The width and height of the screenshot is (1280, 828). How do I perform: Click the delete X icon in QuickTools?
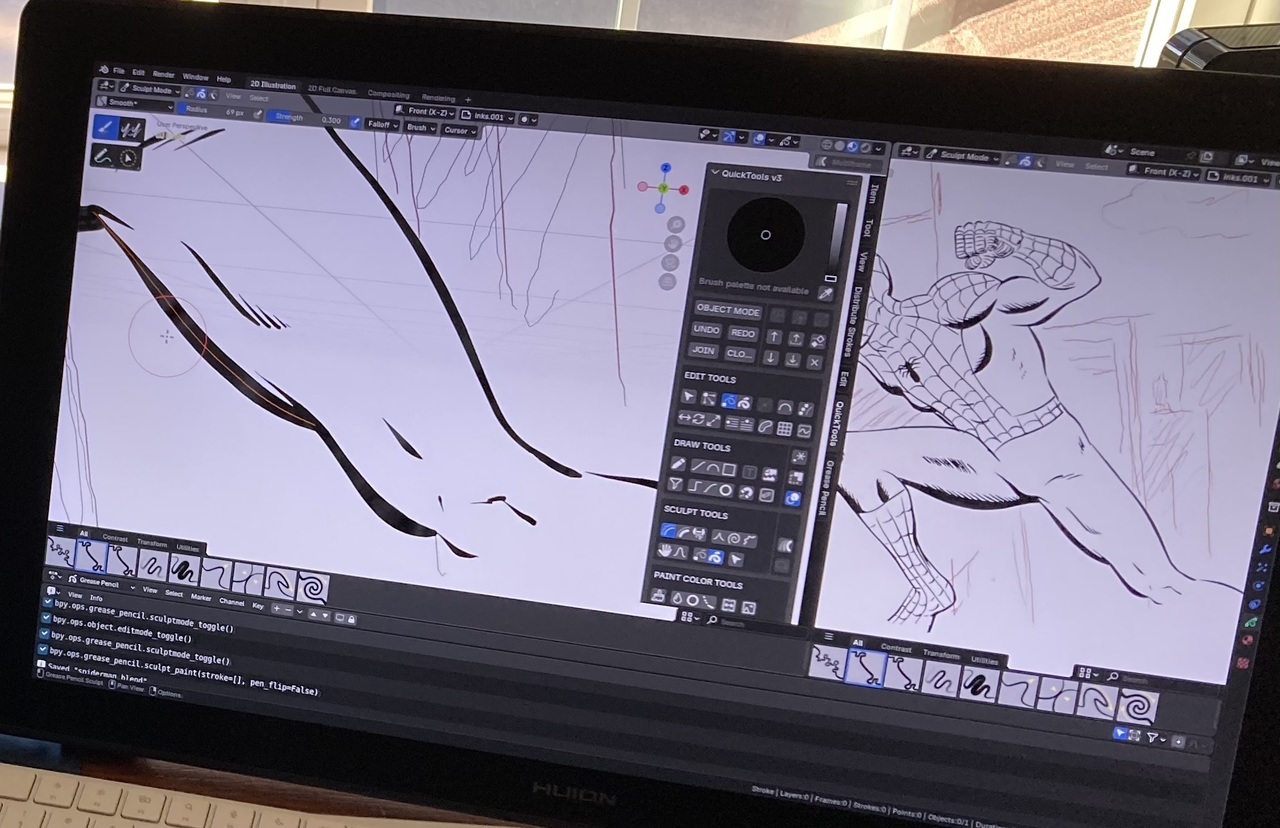815,362
